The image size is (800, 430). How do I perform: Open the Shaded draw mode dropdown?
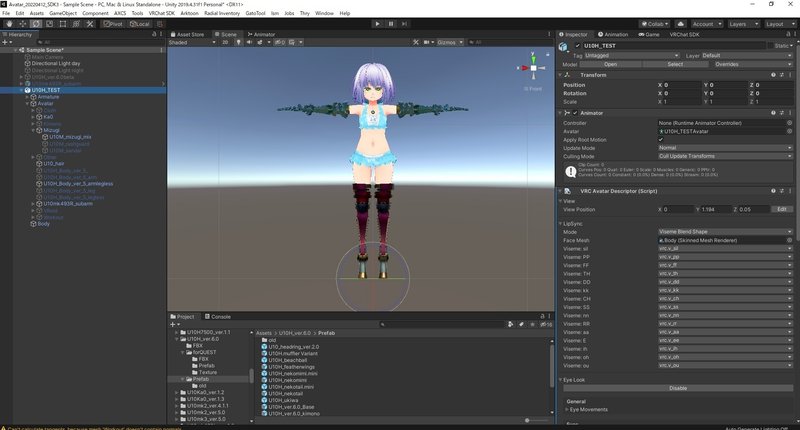pyautogui.click(x=192, y=42)
